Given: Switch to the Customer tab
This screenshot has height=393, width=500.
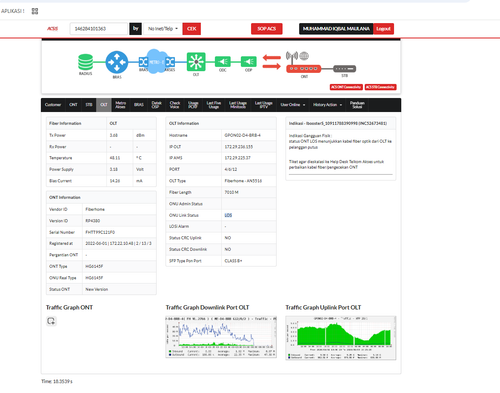Looking at the screenshot, I should point(53,105).
